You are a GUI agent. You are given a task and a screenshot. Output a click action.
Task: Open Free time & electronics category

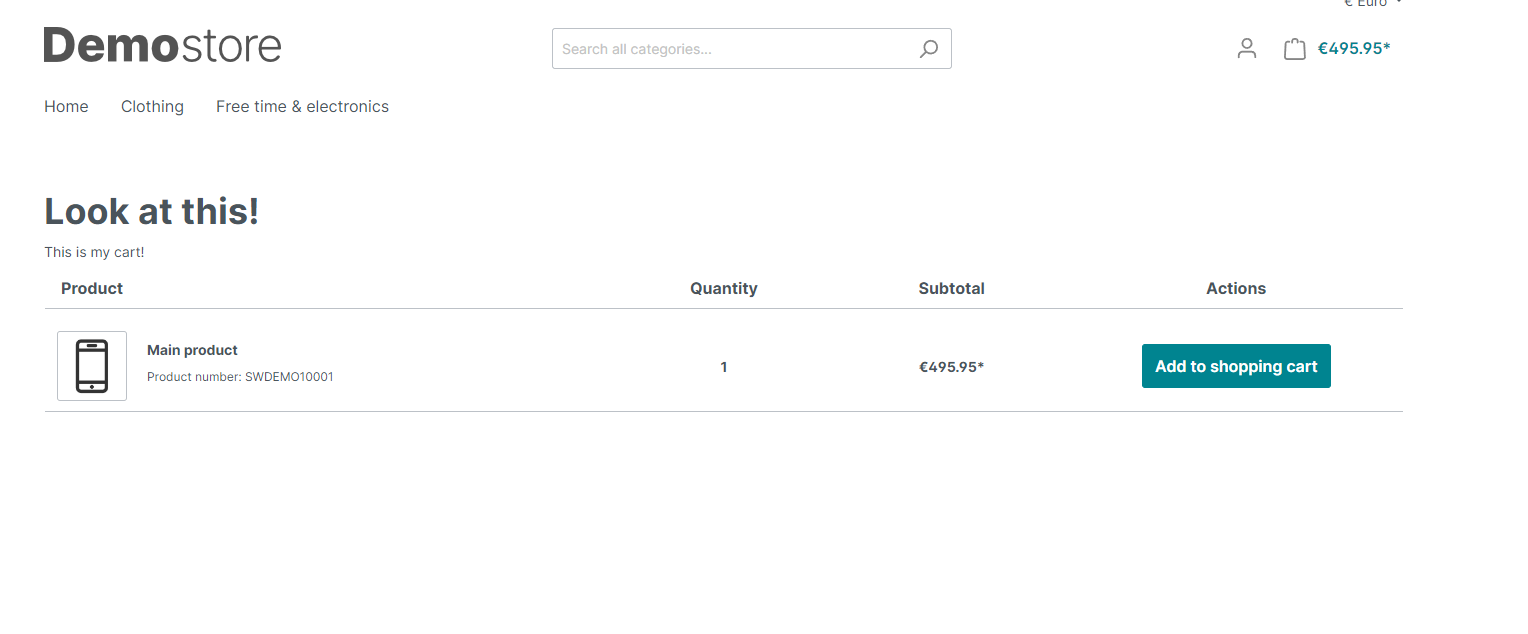[302, 107]
